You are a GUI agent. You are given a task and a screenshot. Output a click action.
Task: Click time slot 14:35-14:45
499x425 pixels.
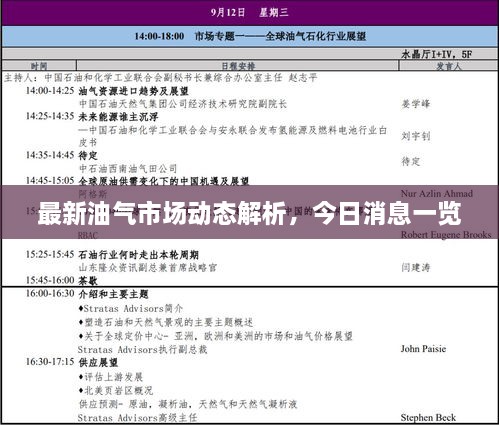click(x=50, y=155)
